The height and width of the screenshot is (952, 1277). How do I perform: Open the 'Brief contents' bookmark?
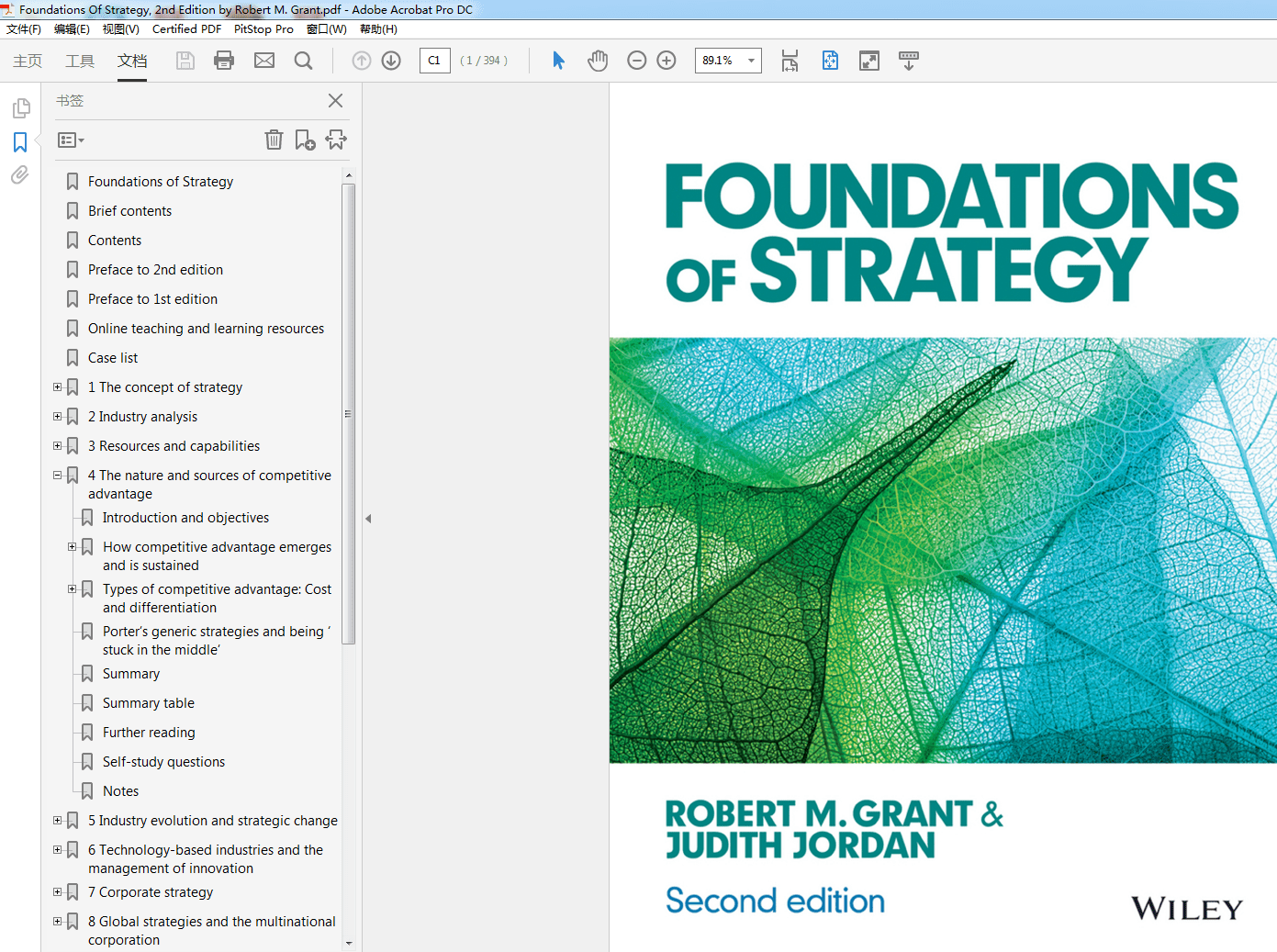129,211
